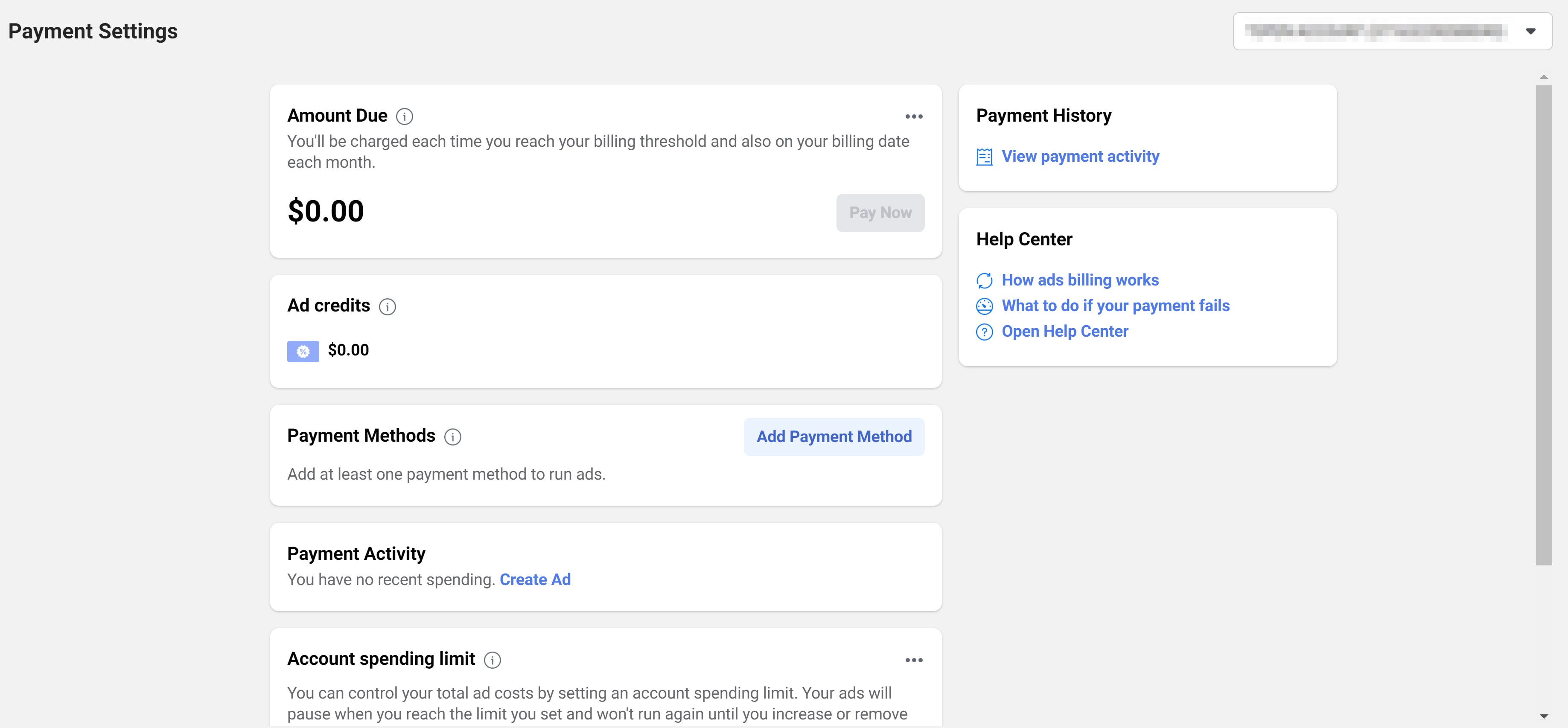Open the How ads billing works link
Screen dimensions: 1568x728
pyautogui.click(x=1080, y=280)
